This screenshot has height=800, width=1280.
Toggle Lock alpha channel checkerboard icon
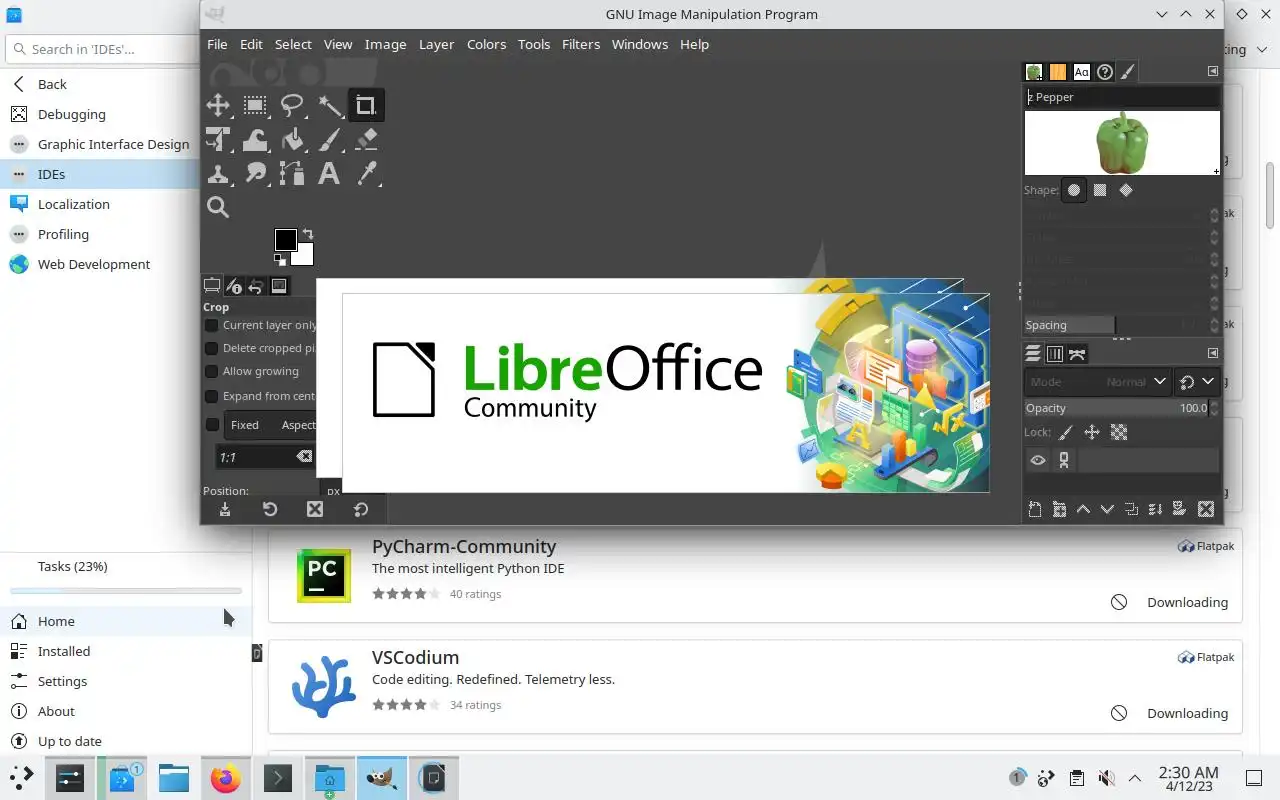(x=1119, y=433)
